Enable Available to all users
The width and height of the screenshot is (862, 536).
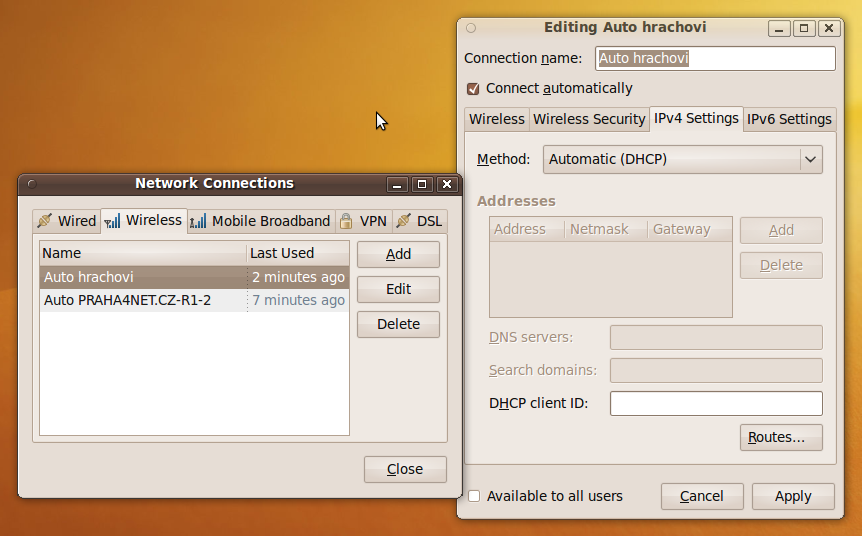click(474, 496)
